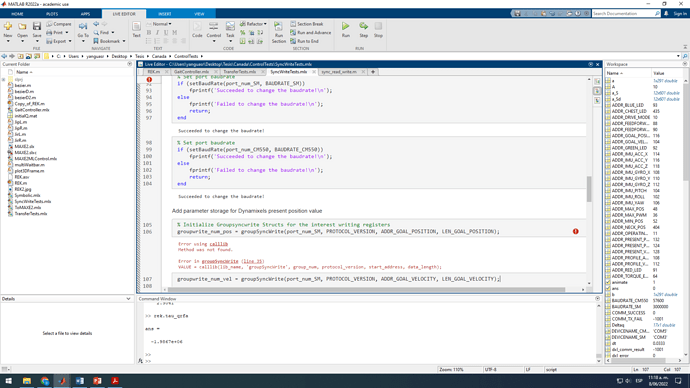
Task: Toggle monospace text formatting
Action: click(175, 33)
